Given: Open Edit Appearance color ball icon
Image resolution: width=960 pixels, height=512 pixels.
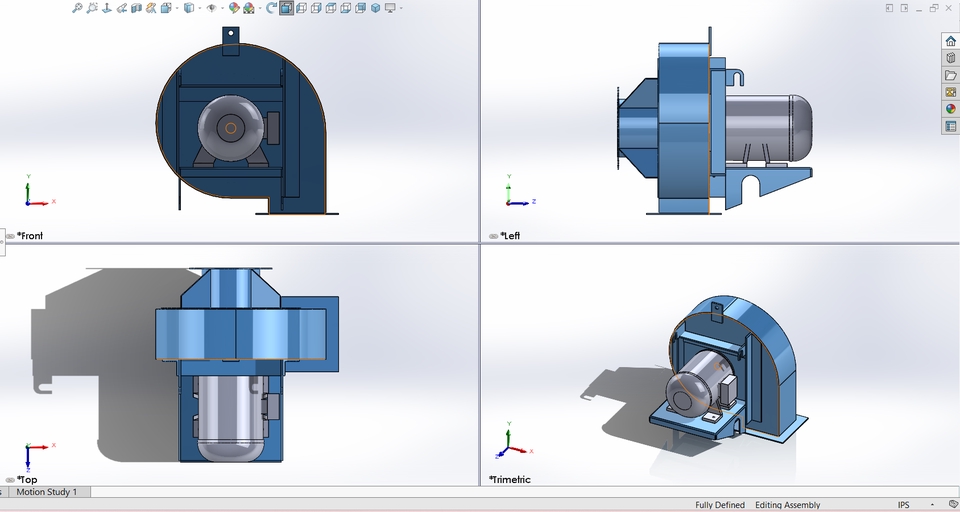Looking at the screenshot, I should click(x=234, y=8).
